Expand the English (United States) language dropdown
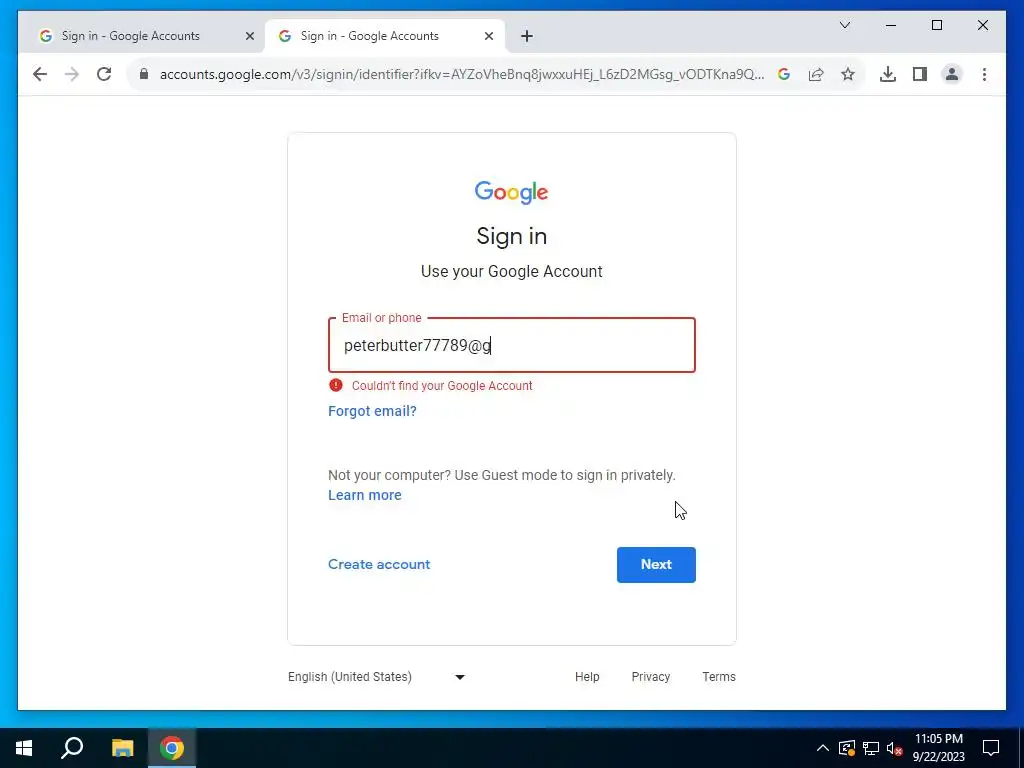This screenshot has height=768, width=1024. pos(377,677)
